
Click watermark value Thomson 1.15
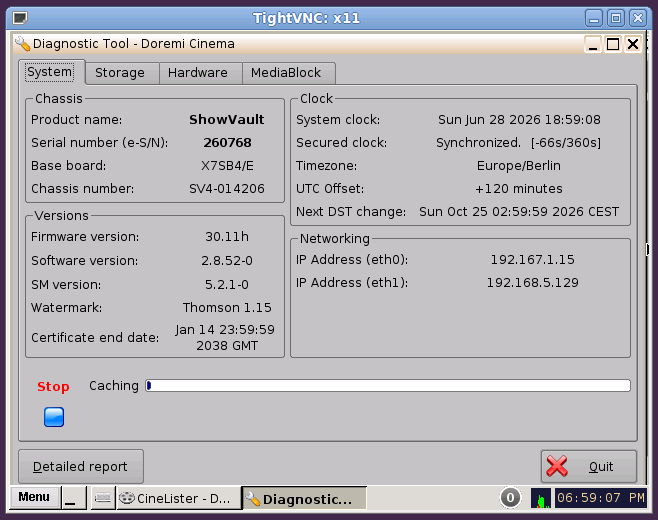coord(227,308)
